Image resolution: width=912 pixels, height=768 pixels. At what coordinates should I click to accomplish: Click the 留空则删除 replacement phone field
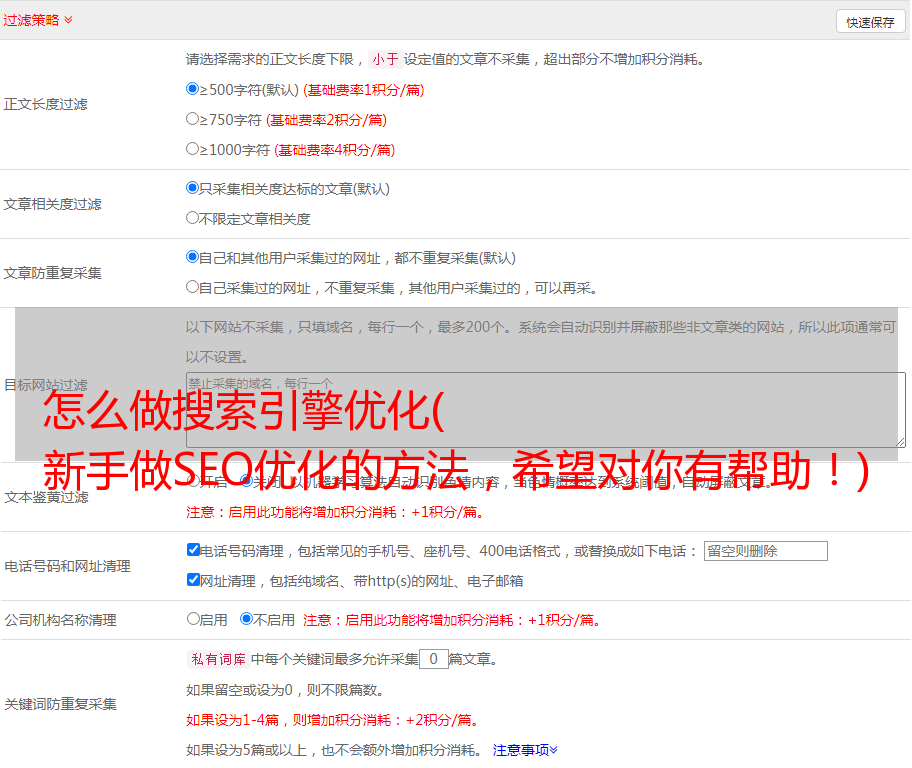(x=765, y=551)
